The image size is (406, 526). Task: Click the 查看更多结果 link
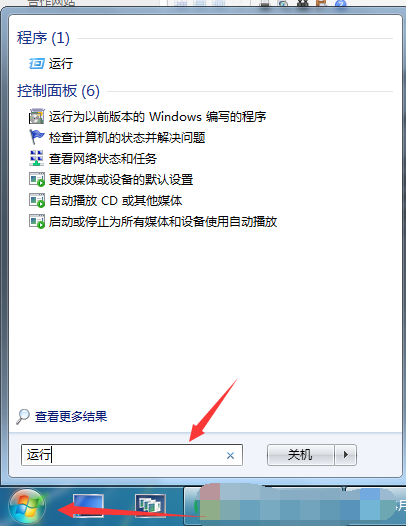tap(71, 417)
